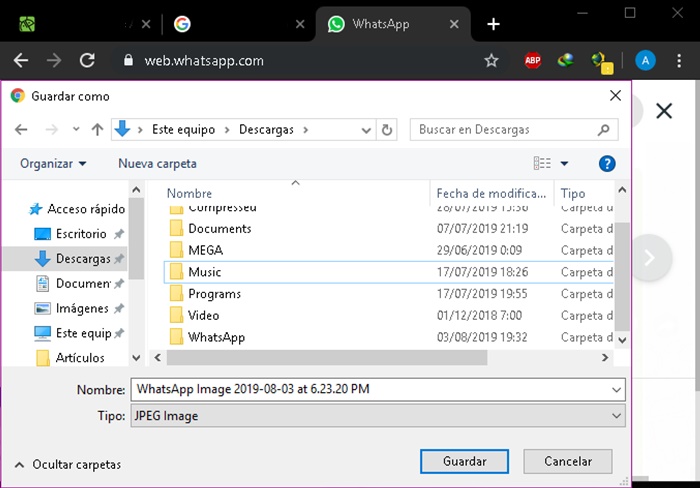Click Nueva carpeta button

157,164
